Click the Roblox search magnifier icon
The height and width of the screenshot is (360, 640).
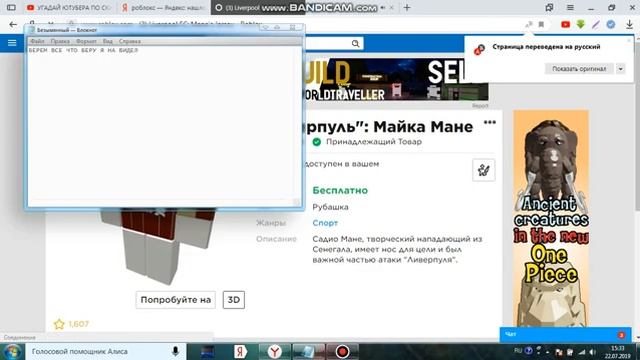point(355,43)
